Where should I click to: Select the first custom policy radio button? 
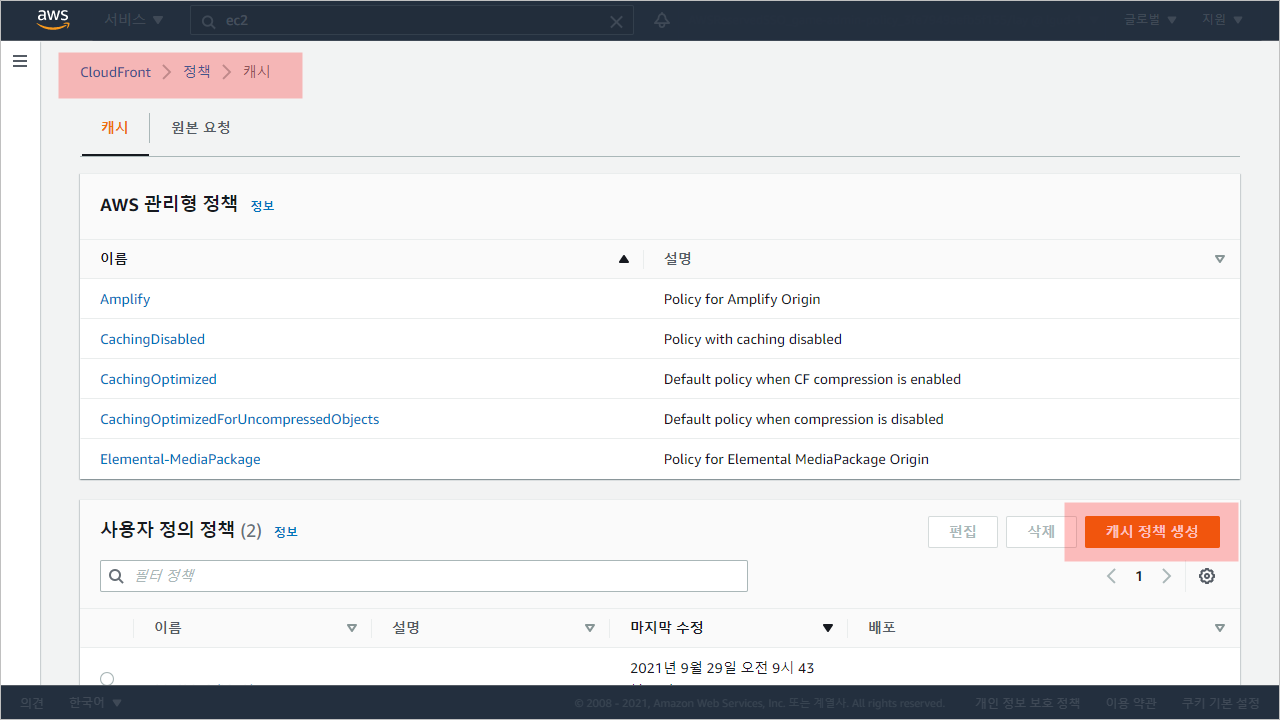pyautogui.click(x=107, y=678)
